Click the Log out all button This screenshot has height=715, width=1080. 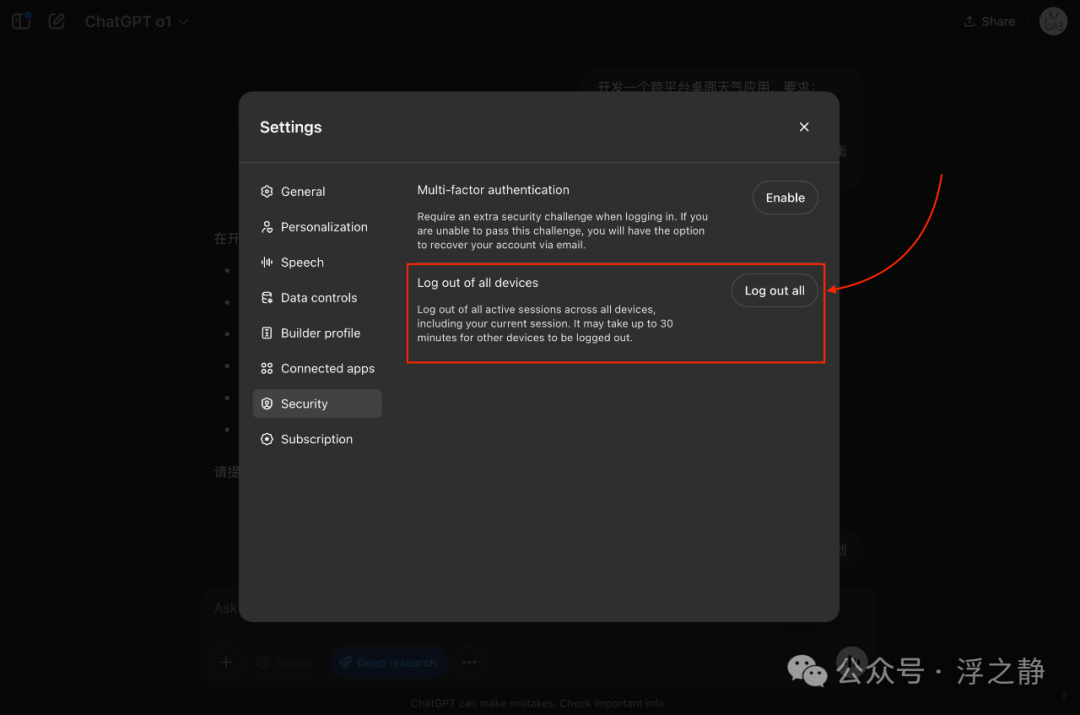click(x=774, y=291)
